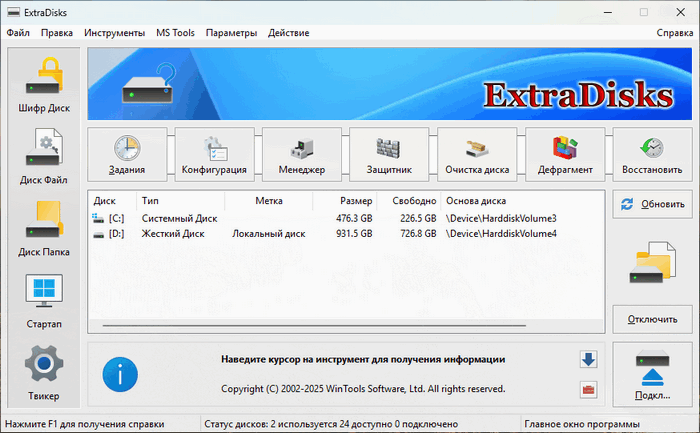Click the Обновить refresh button

pos(652,204)
